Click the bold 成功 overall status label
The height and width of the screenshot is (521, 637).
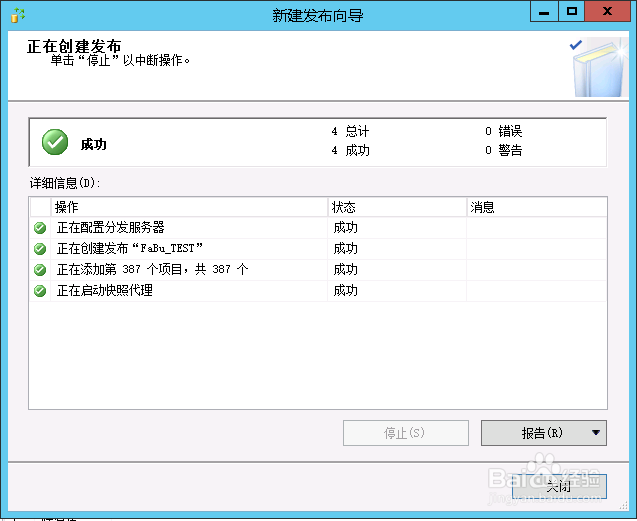93,144
